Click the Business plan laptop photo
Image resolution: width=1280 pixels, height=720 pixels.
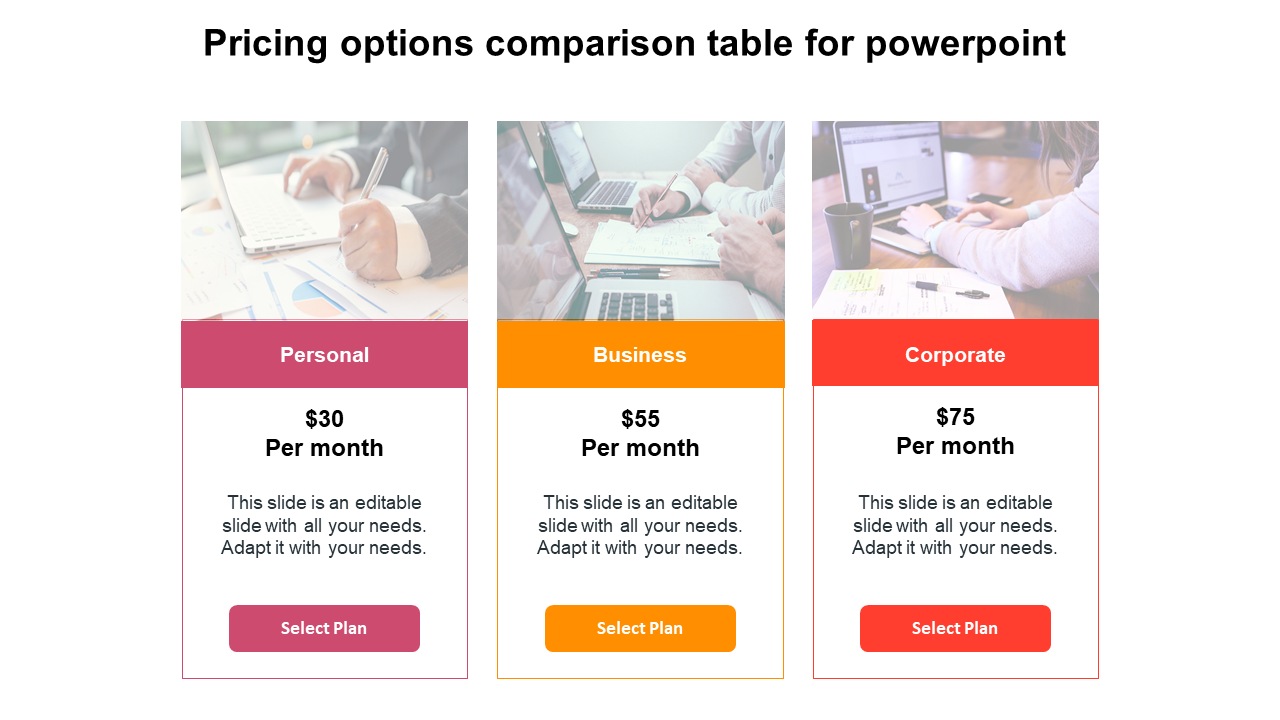(640, 220)
